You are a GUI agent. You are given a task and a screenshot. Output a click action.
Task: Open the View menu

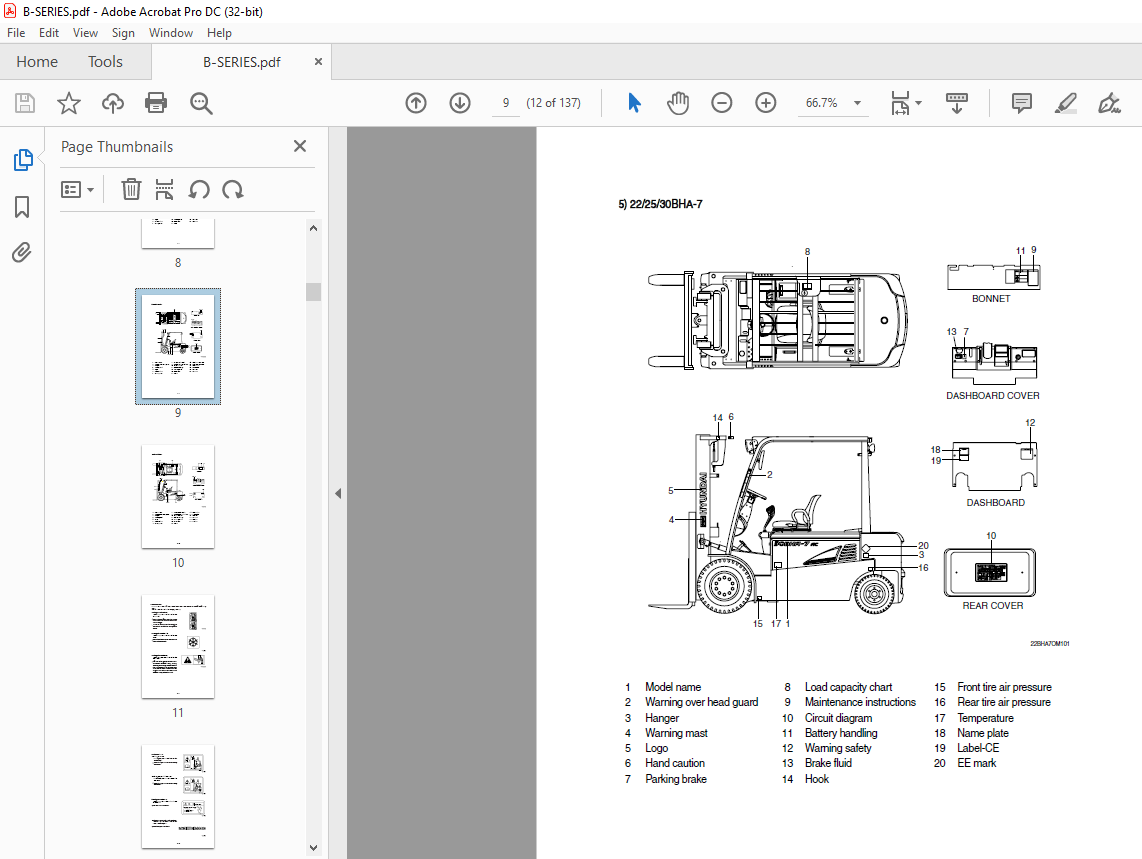[x=85, y=33]
